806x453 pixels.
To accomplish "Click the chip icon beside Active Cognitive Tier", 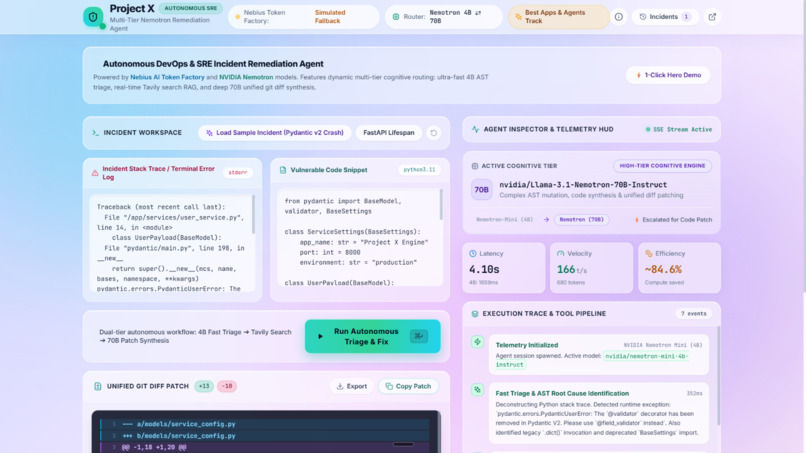I will pos(474,166).
